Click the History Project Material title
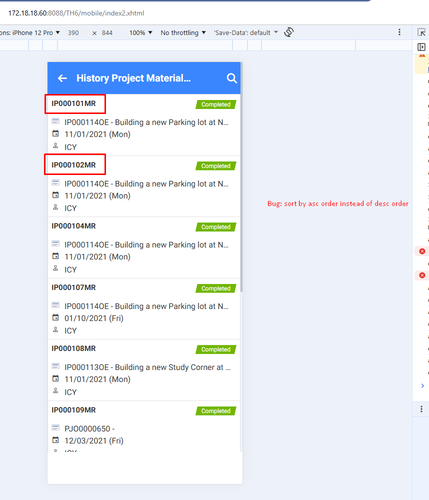This screenshot has width=429, height=500. (x=133, y=78)
